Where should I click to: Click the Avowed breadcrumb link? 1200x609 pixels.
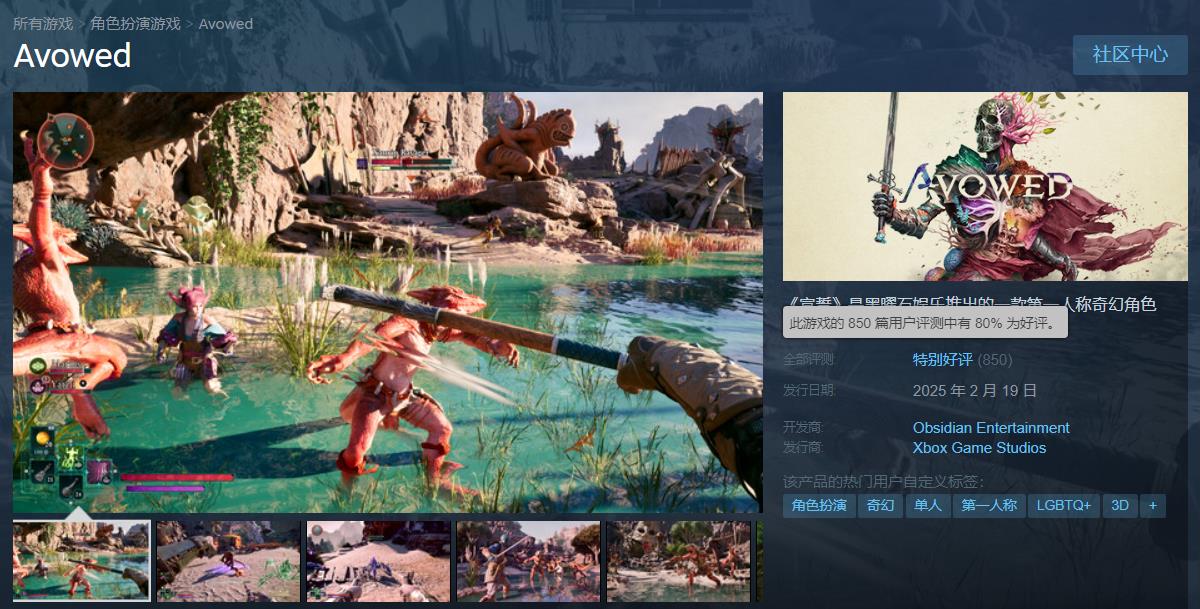click(226, 23)
